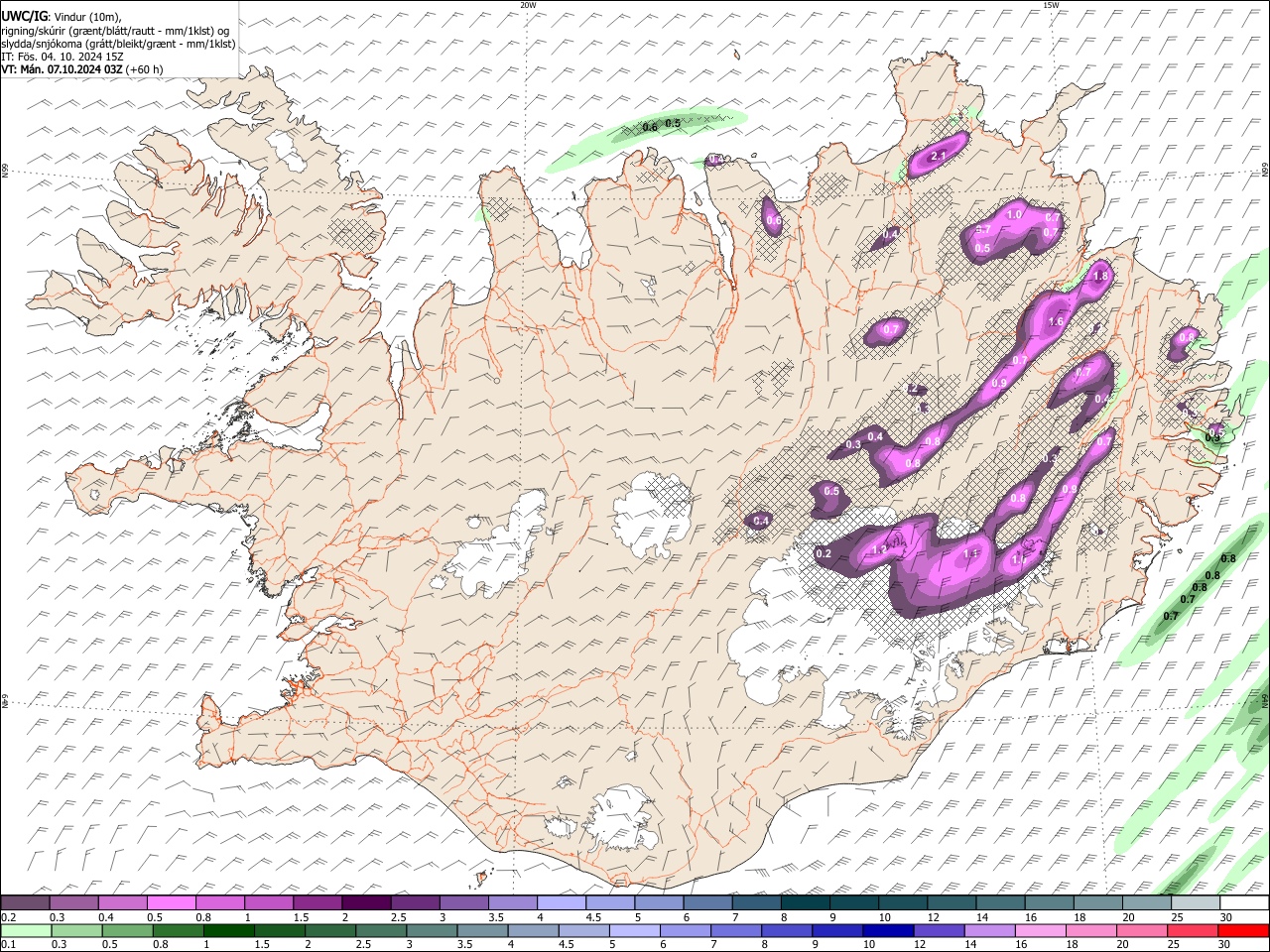This screenshot has height=952, width=1270.
Task: Click the 20W longitude label
Action: coord(528,5)
